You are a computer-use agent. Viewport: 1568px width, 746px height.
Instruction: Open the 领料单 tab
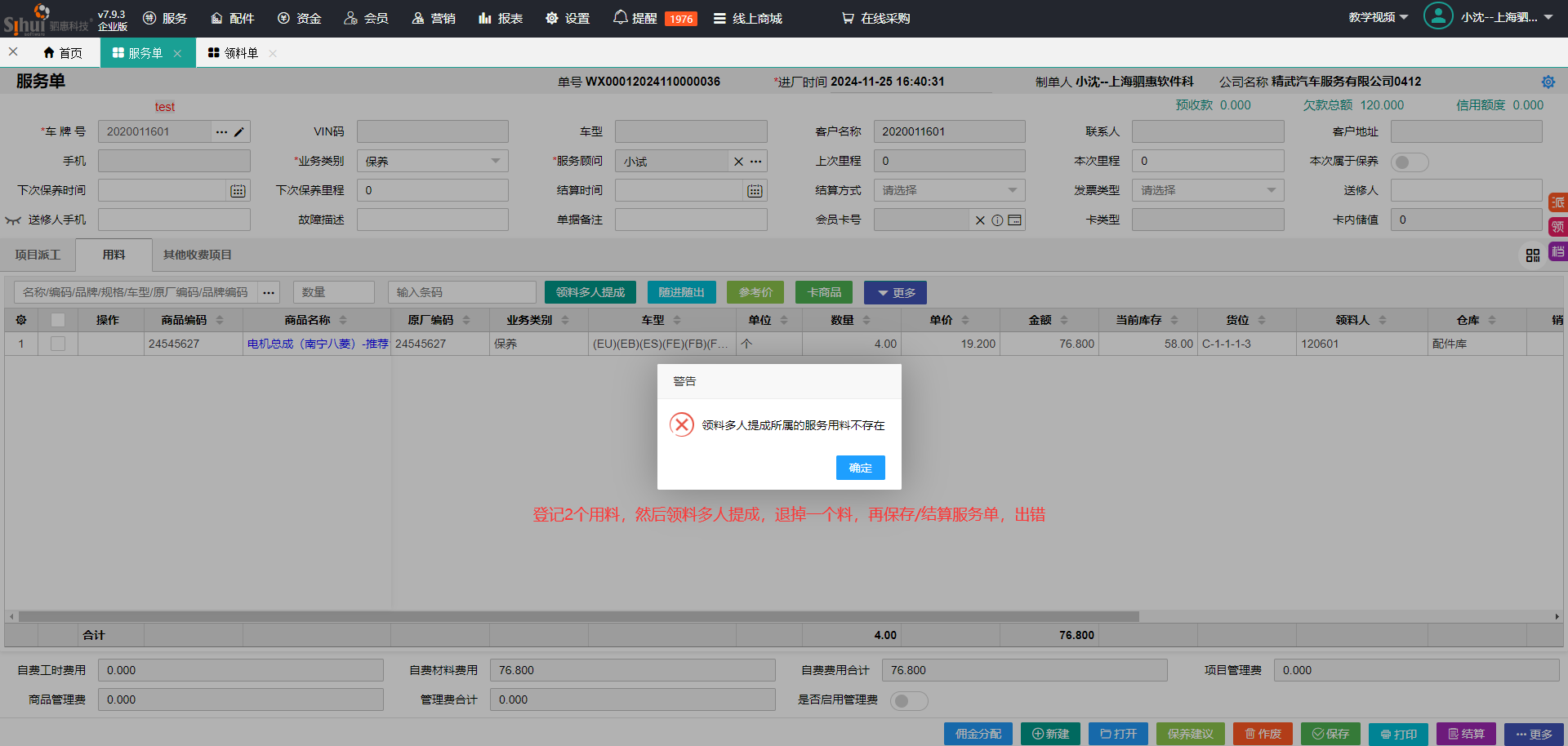(x=234, y=53)
